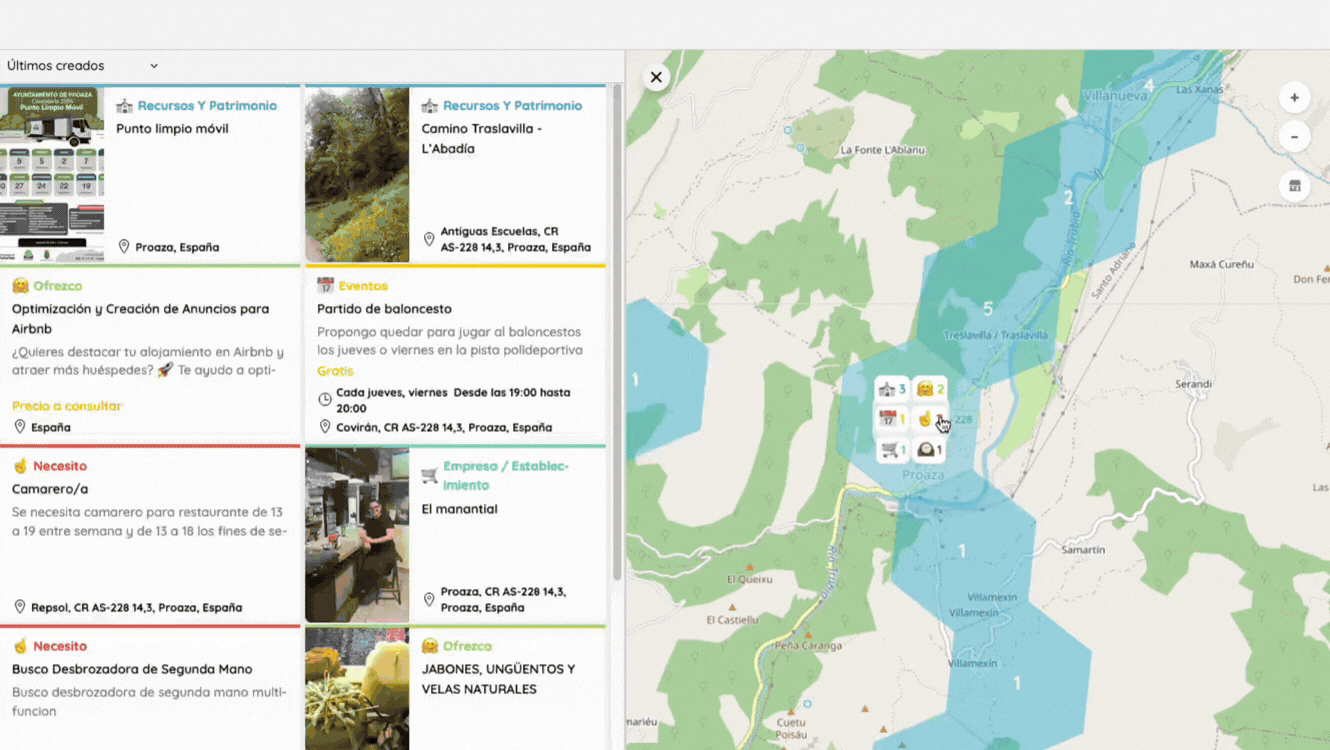Click the black helmet marker on map

point(930,450)
